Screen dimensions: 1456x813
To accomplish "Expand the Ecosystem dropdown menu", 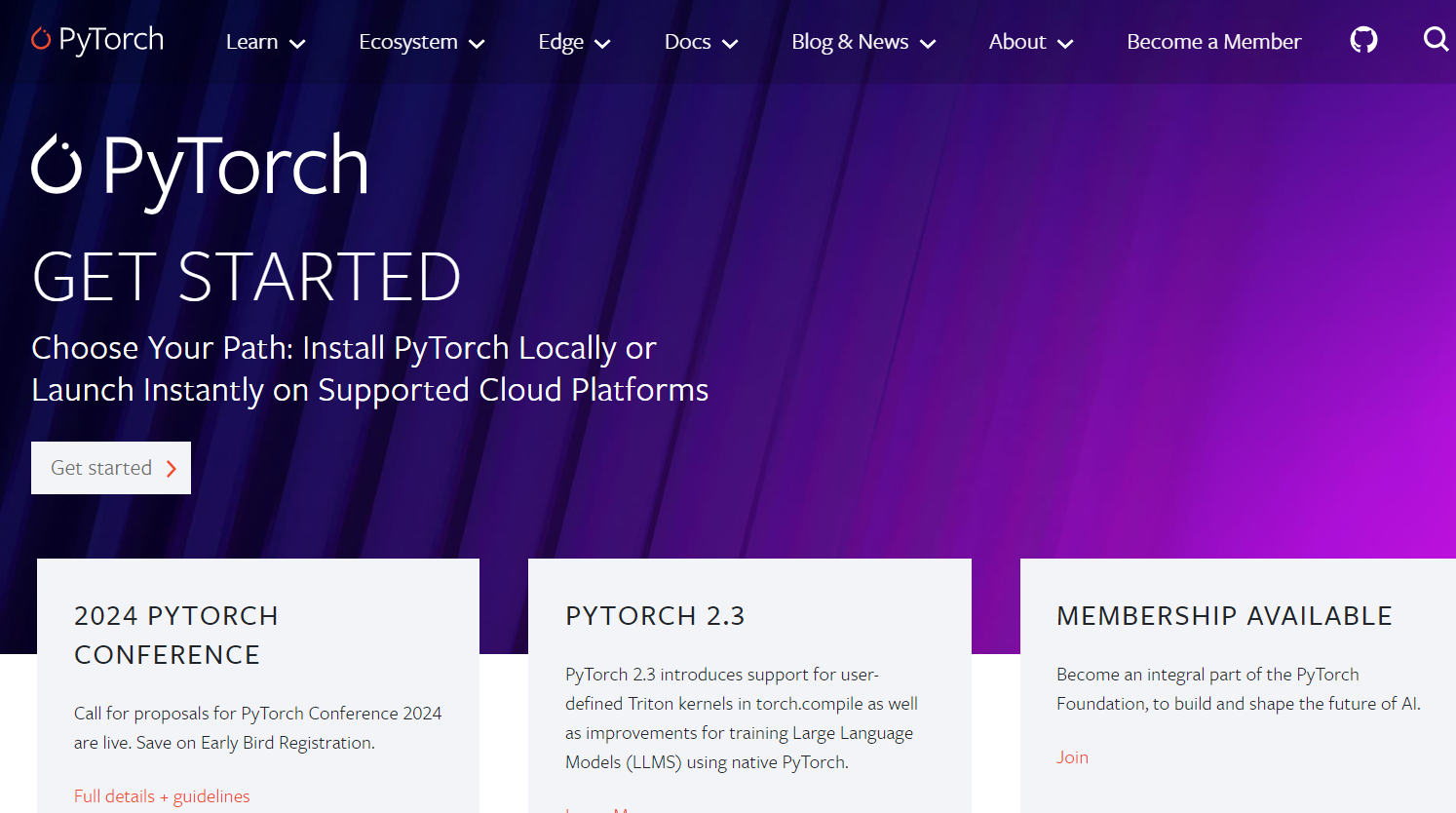I will (x=421, y=42).
